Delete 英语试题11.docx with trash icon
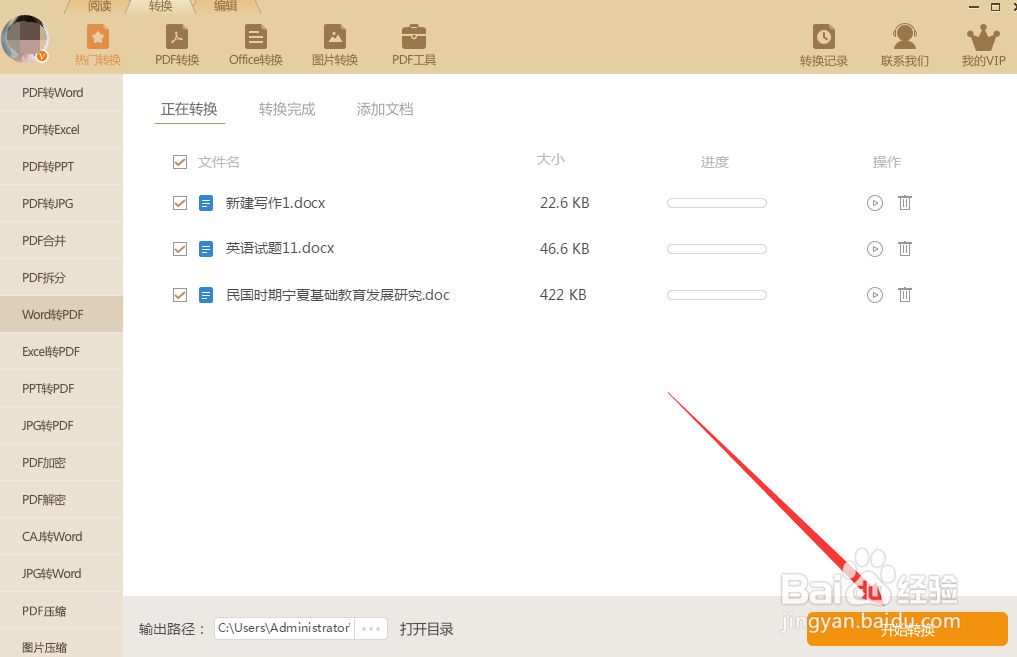This screenshot has height=657, width=1017. tap(904, 248)
